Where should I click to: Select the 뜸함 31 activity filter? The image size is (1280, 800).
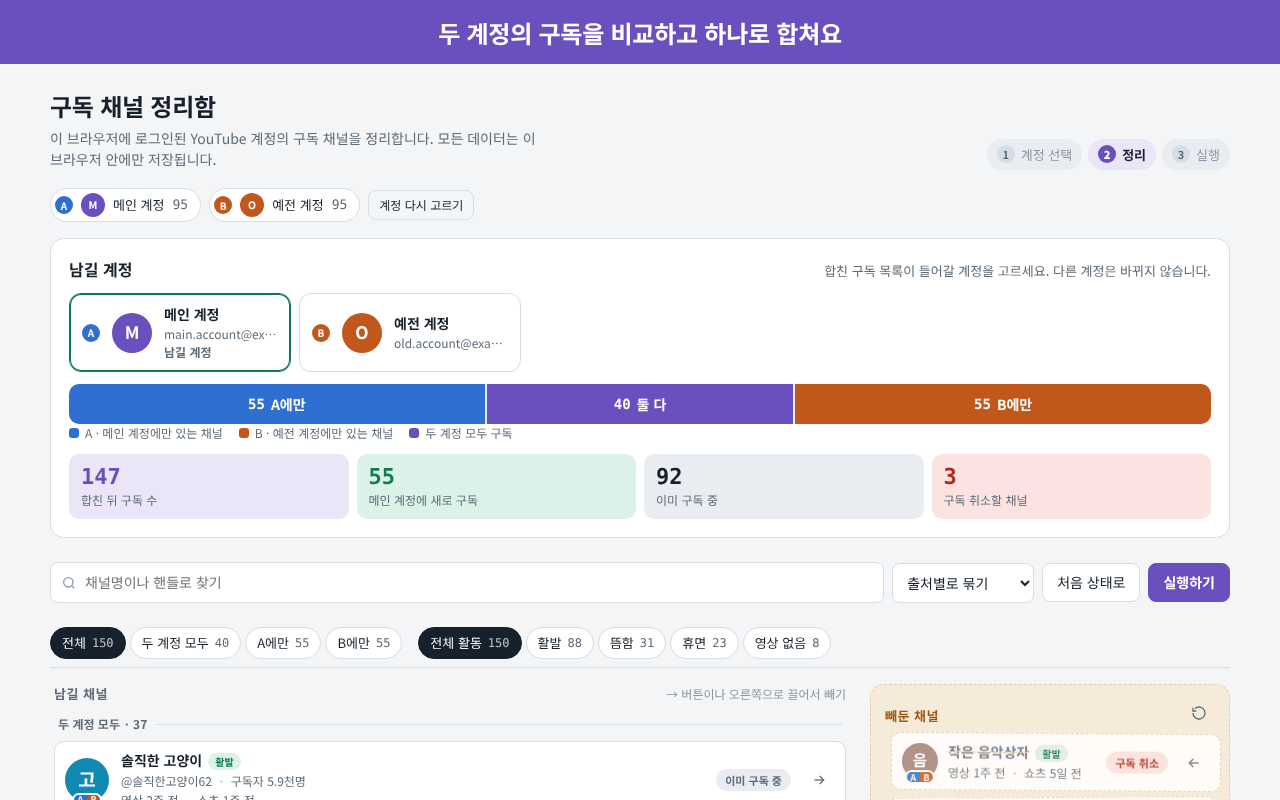[x=632, y=643]
